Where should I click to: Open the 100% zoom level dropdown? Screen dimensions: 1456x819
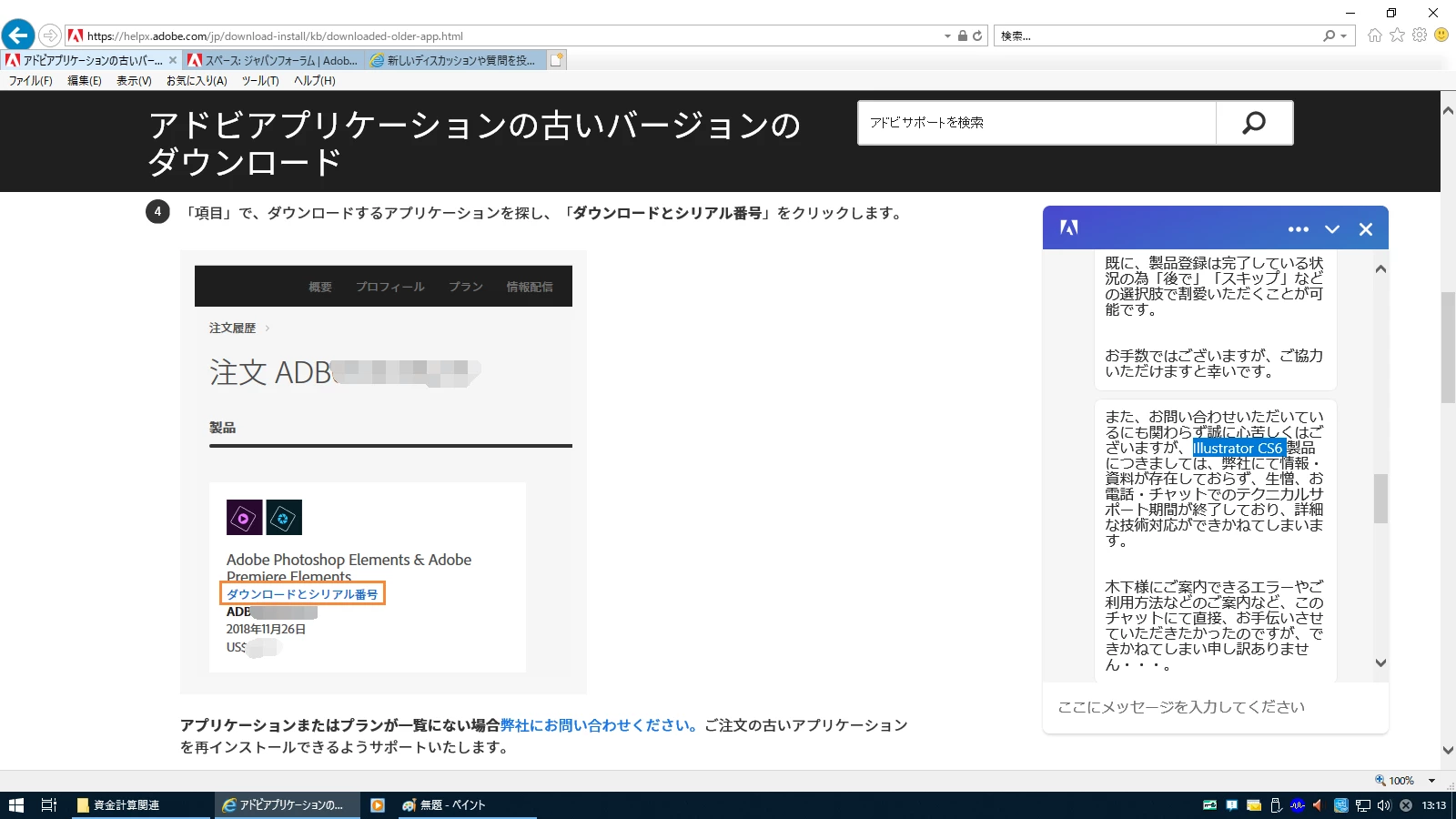point(1431,781)
